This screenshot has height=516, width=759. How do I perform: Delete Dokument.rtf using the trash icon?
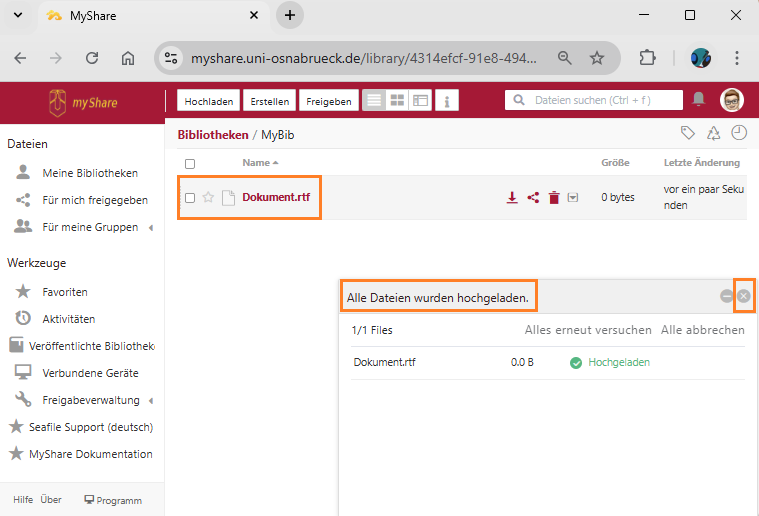click(x=554, y=198)
